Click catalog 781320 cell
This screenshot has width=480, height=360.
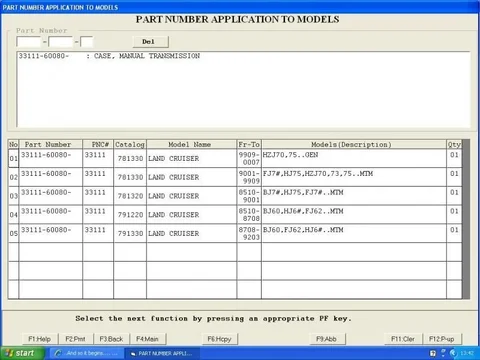coord(130,196)
